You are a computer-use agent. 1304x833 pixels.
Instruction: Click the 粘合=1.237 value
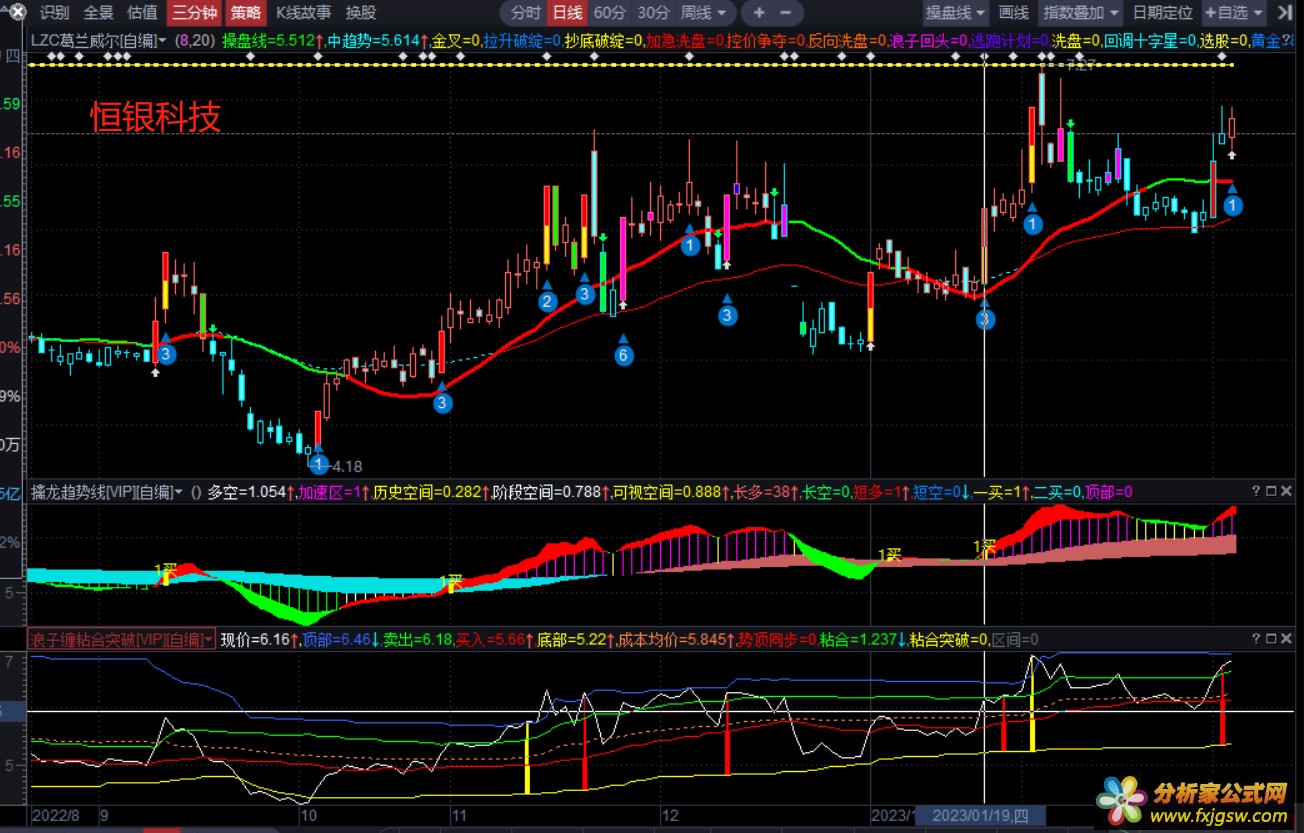coord(858,639)
